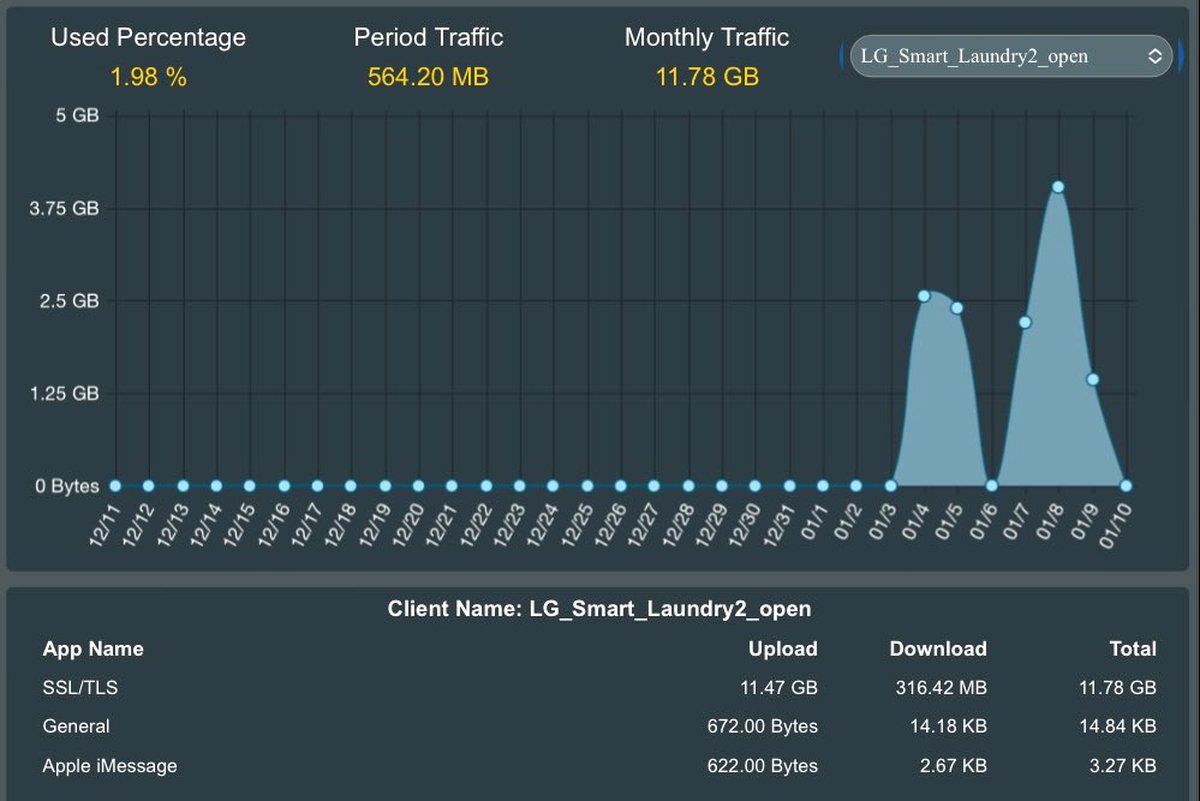The width and height of the screenshot is (1200, 801).
Task: Click the Total column header
Action: pos(1132,649)
